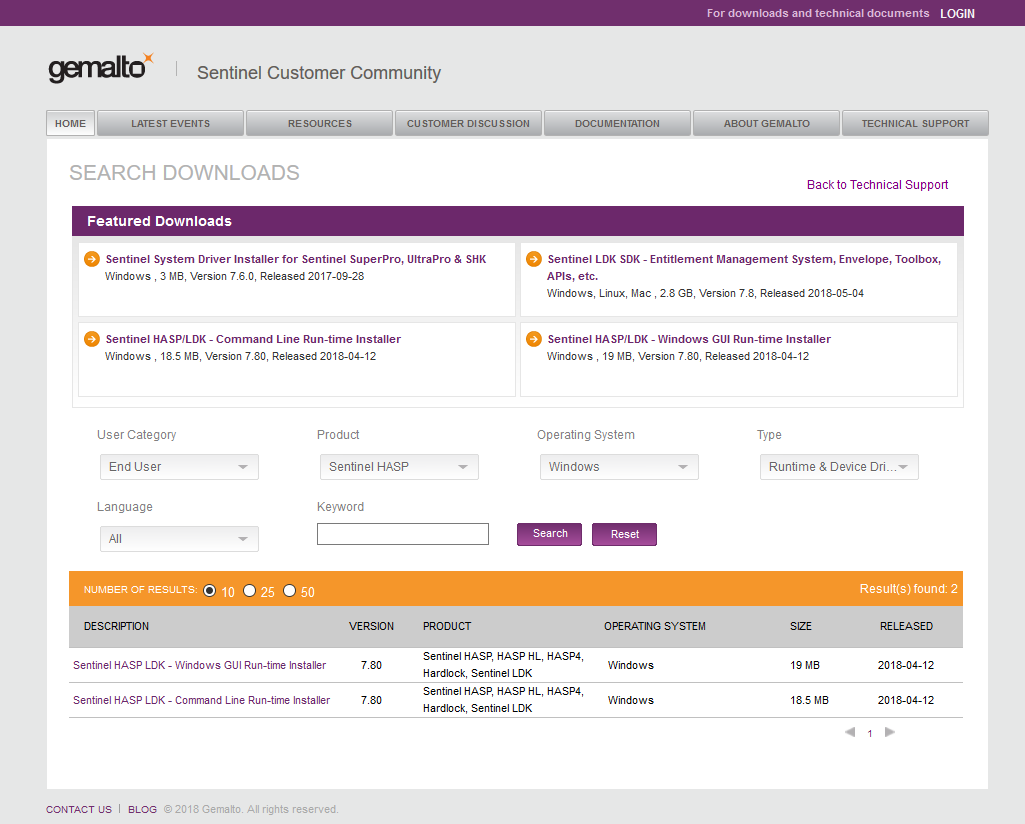The width and height of the screenshot is (1025, 824).
Task: Follow Back to Technical Support link
Action: pyautogui.click(x=877, y=184)
